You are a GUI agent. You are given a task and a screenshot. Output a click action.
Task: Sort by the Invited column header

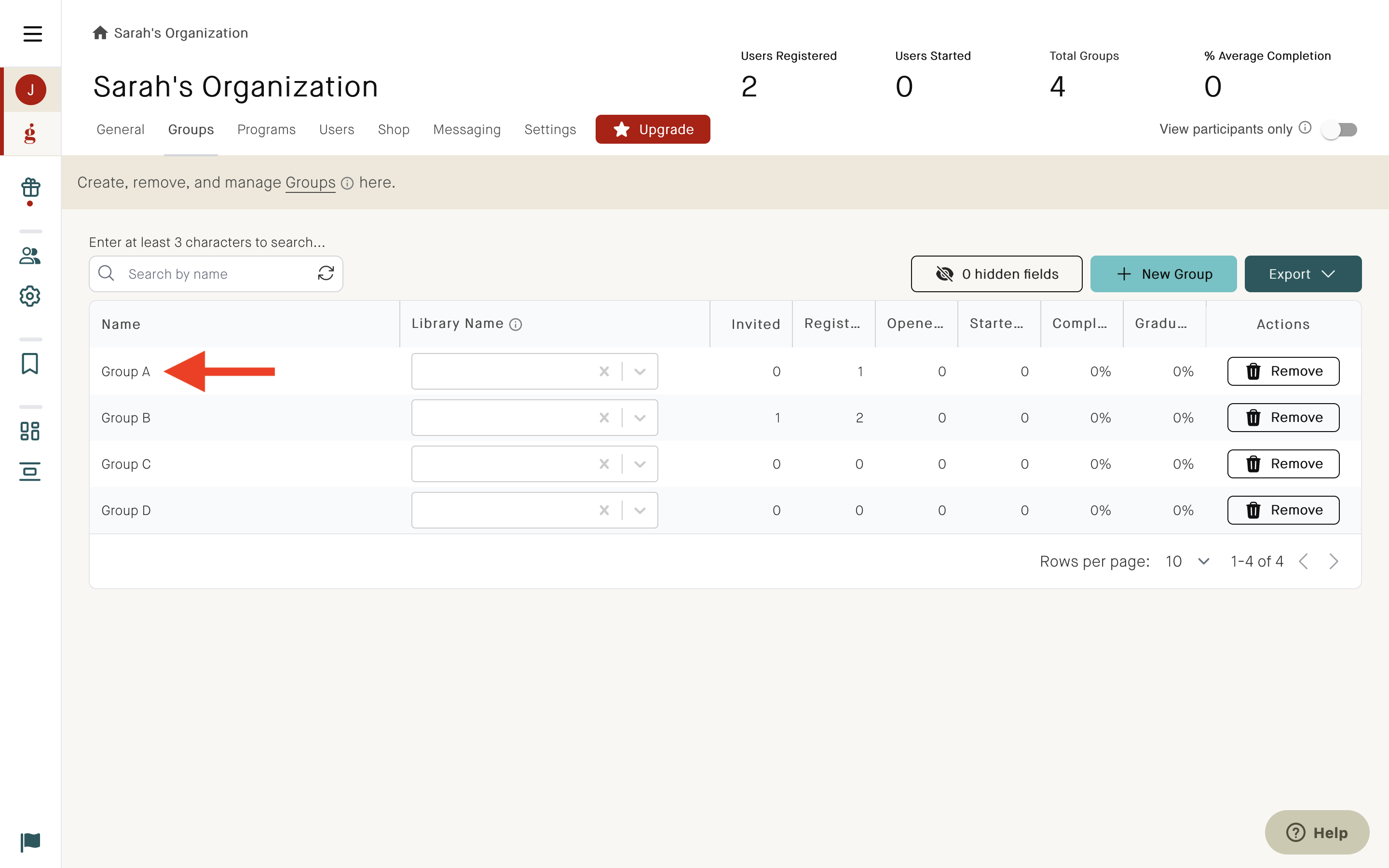pos(755,325)
